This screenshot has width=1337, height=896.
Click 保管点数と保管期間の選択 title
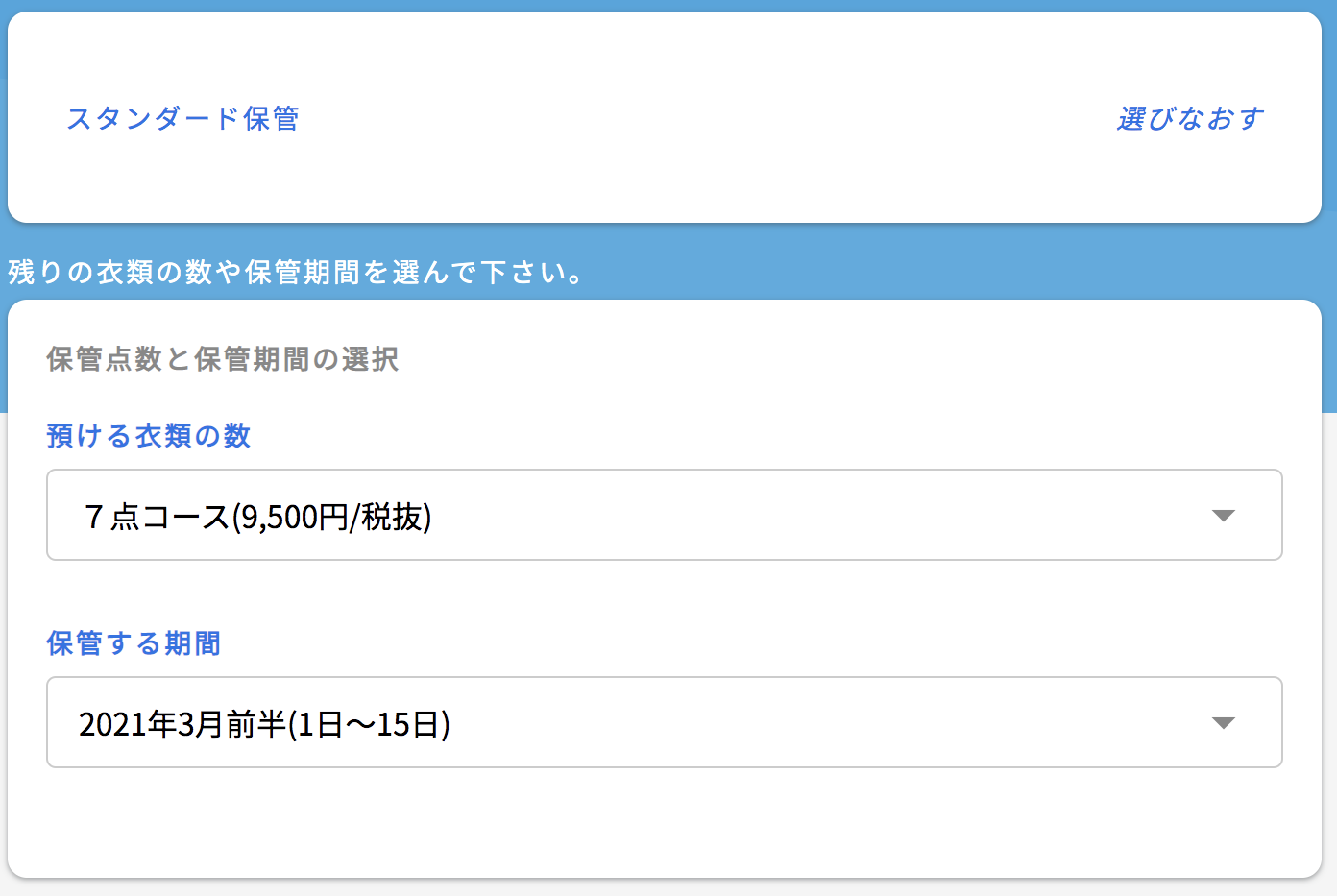222,359
